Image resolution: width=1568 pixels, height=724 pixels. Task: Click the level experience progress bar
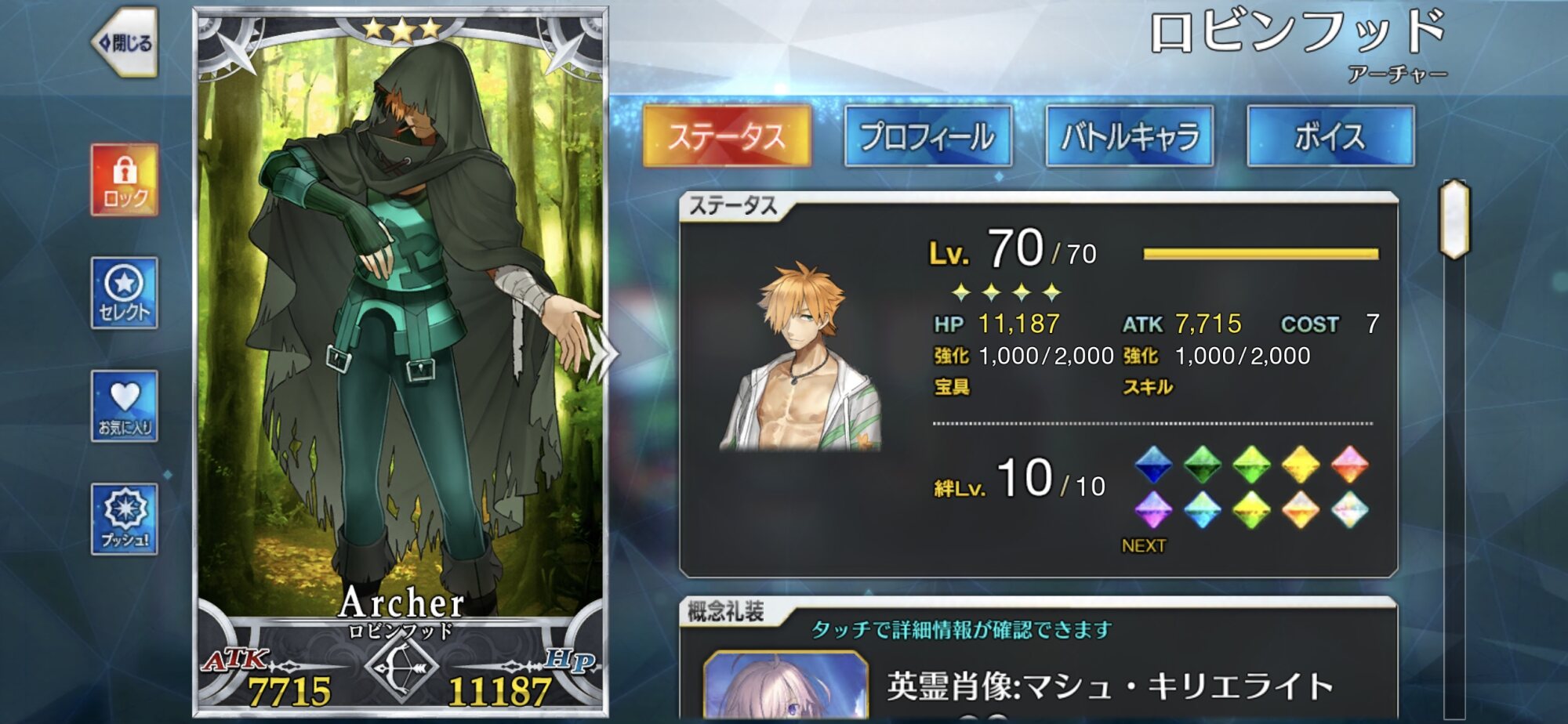(1261, 254)
